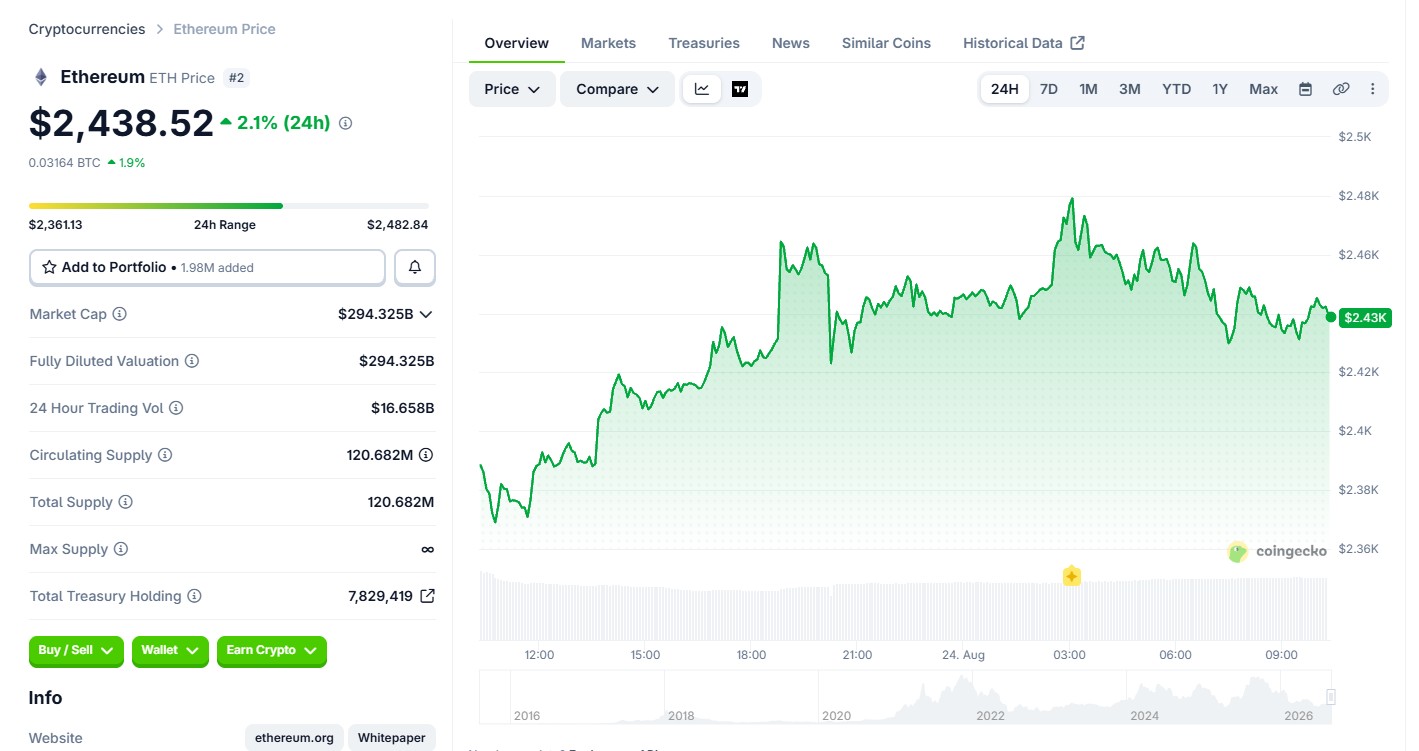Click the #2 rank badge
Viewport: 1419px width, 751px height.
236,77
